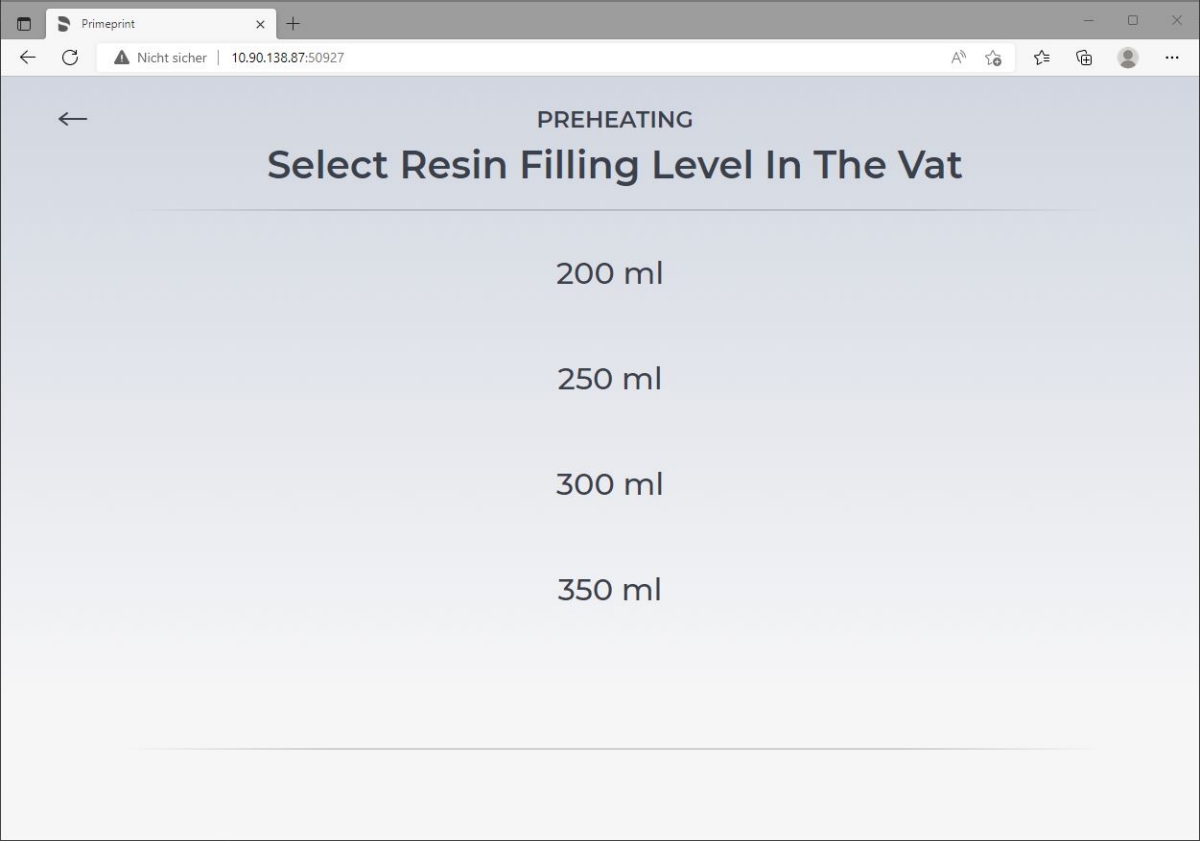
Task: Open the browser settings ellipsis menu
Action: tap(1172, 58)
